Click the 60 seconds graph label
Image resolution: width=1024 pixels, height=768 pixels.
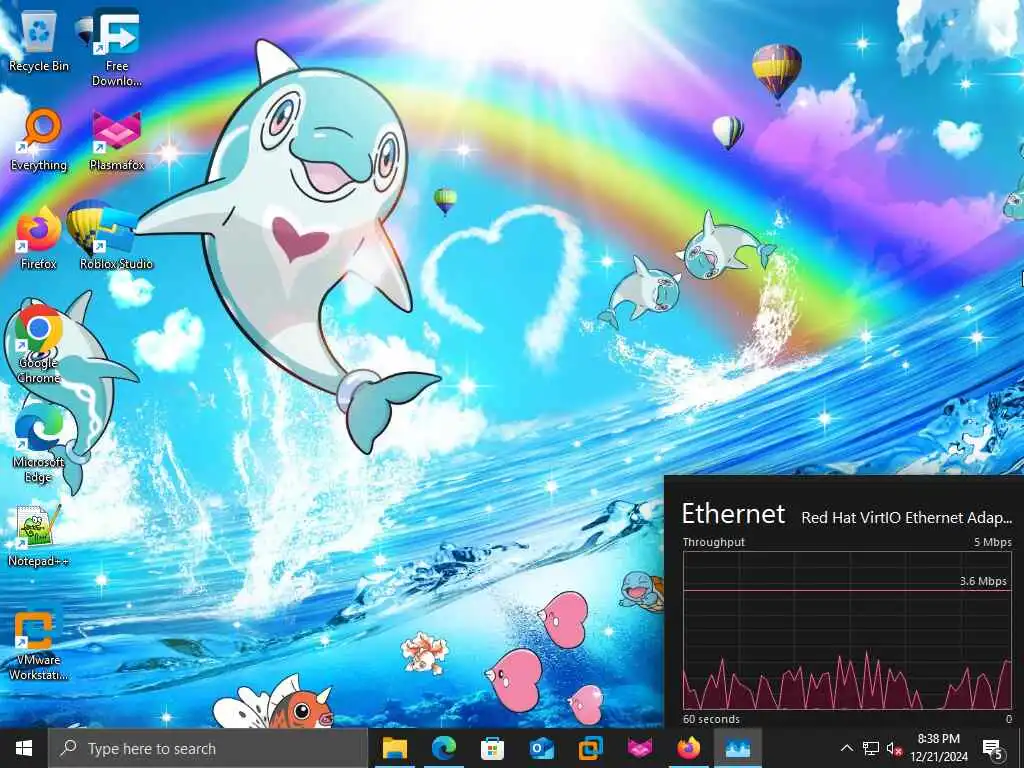(x=711, y=719)
